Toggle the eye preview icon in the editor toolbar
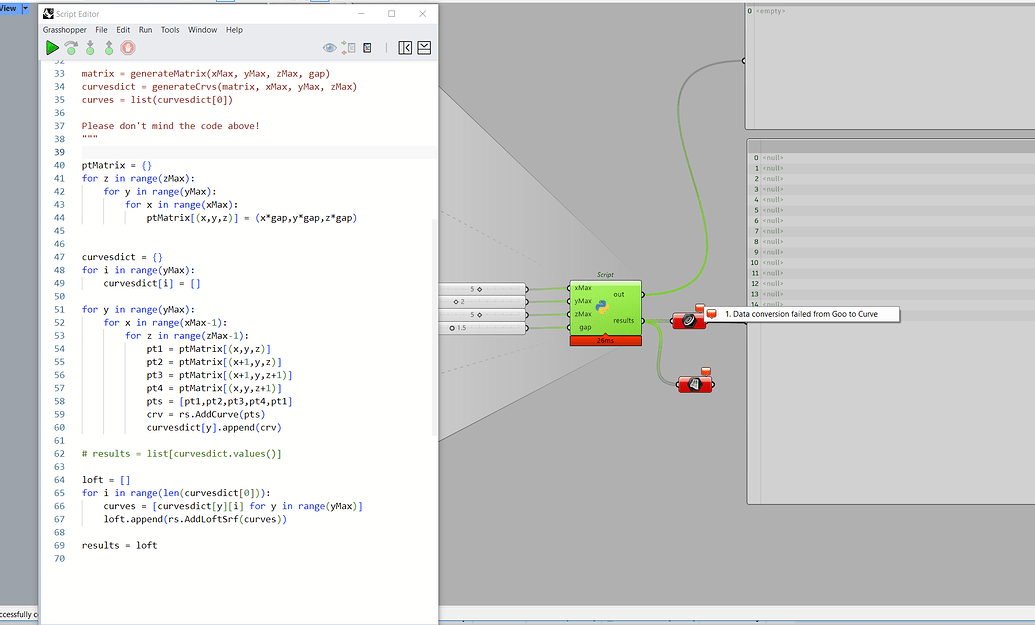 [328, 47]
